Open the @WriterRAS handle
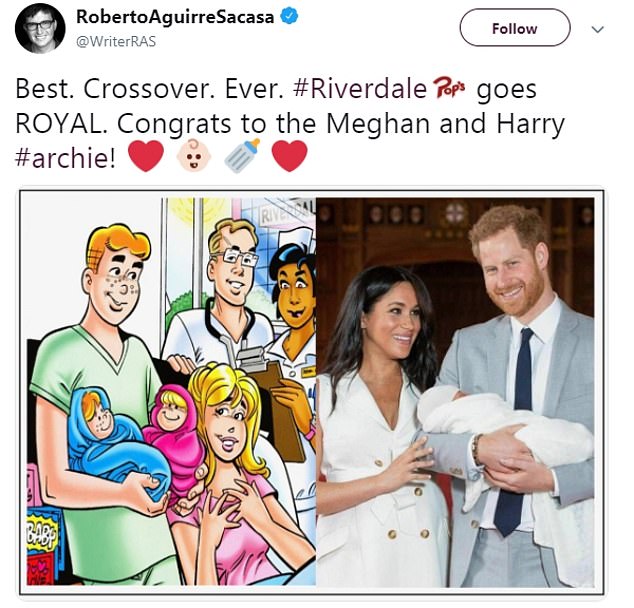634x608 pixels. (x=116, y=41)
